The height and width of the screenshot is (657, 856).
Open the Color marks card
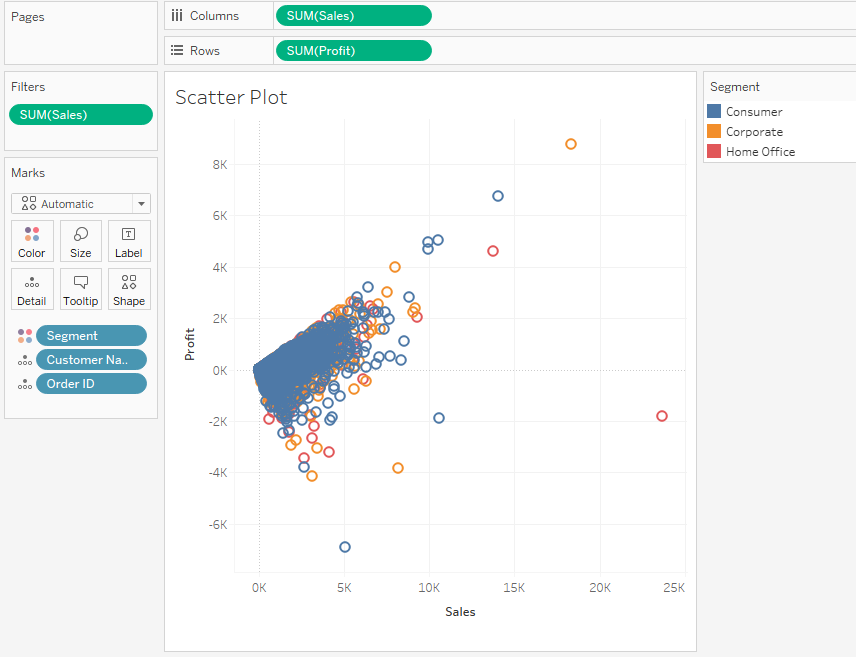(x=32, y=241)
